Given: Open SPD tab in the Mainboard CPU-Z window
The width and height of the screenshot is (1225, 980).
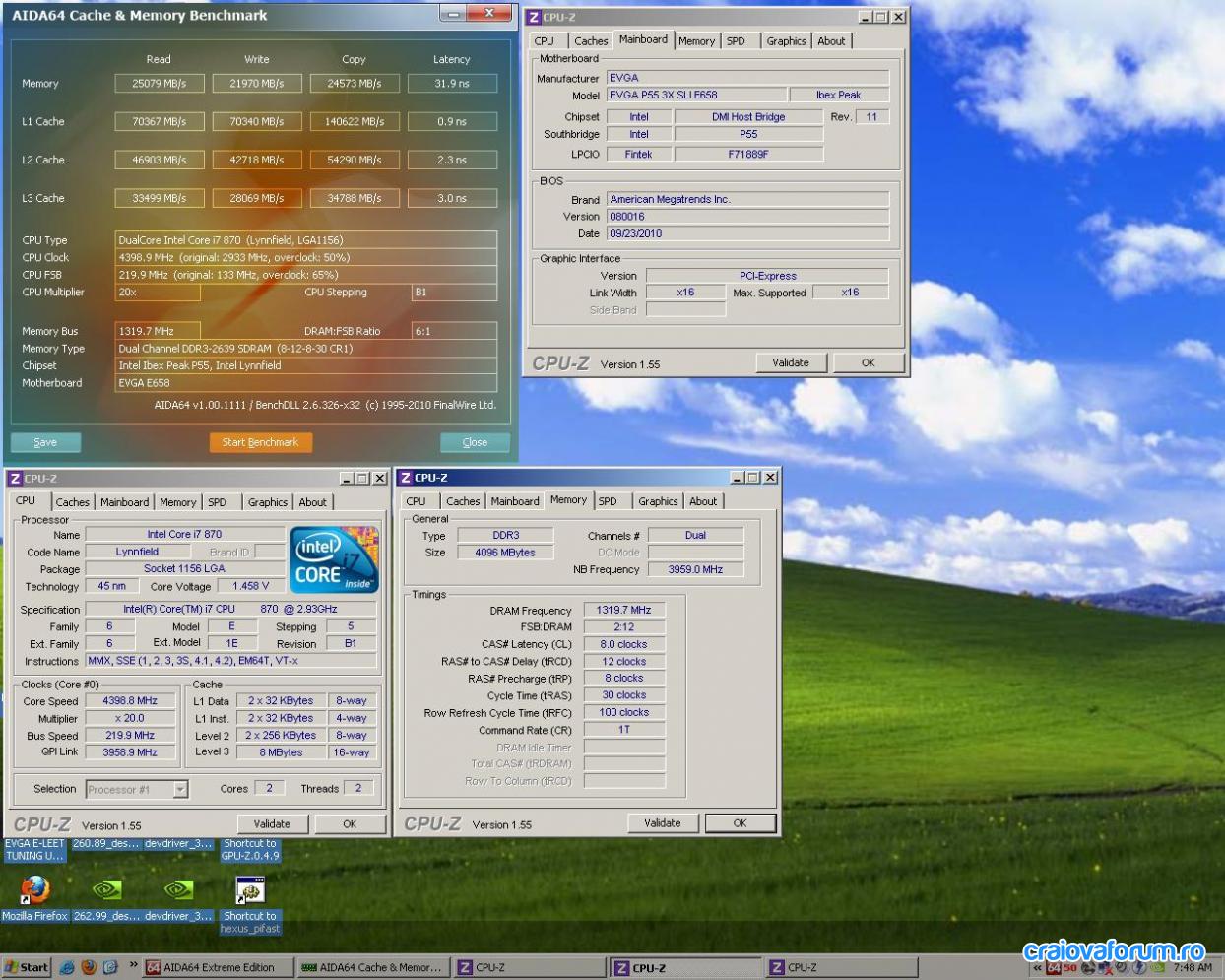Looking at the screenshot, I should coord(736,41).
